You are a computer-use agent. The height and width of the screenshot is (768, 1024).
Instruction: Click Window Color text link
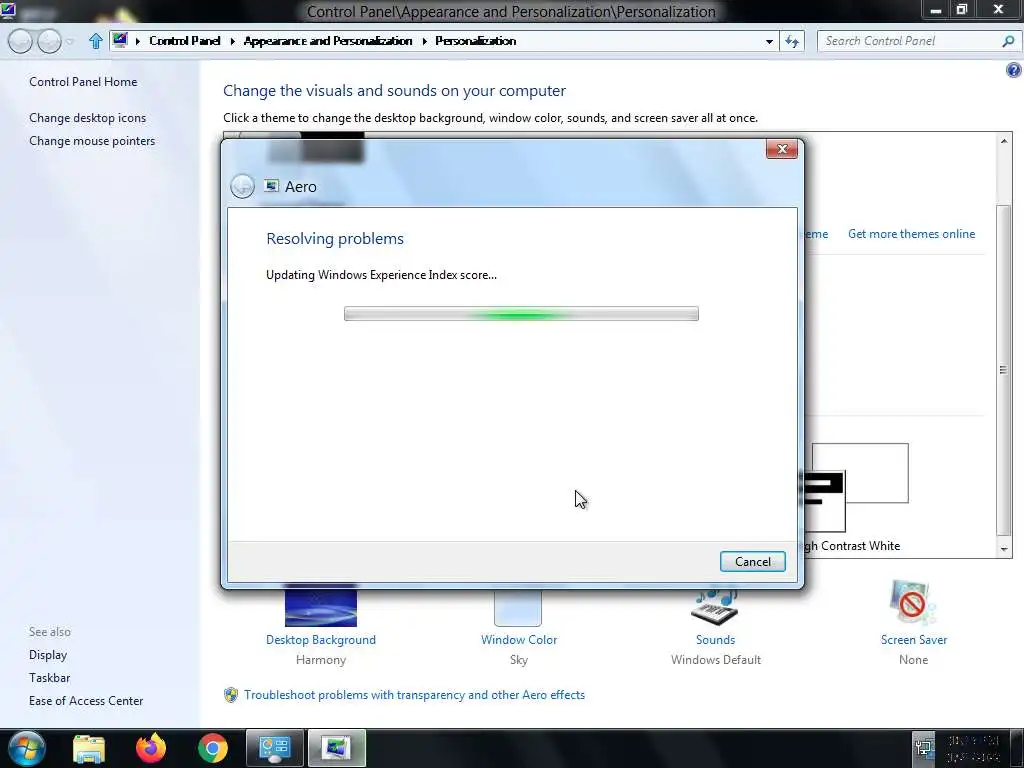pyautogui.click(x=519, y=640)
